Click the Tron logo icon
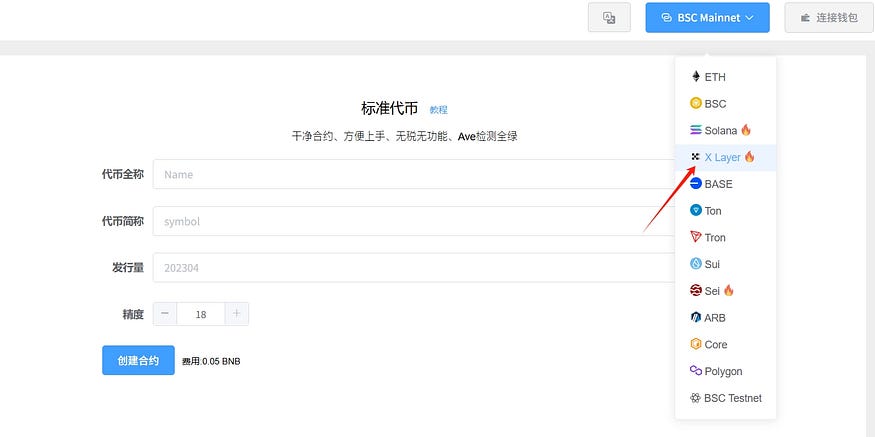 pyautogui.click(x=695, y=237)
